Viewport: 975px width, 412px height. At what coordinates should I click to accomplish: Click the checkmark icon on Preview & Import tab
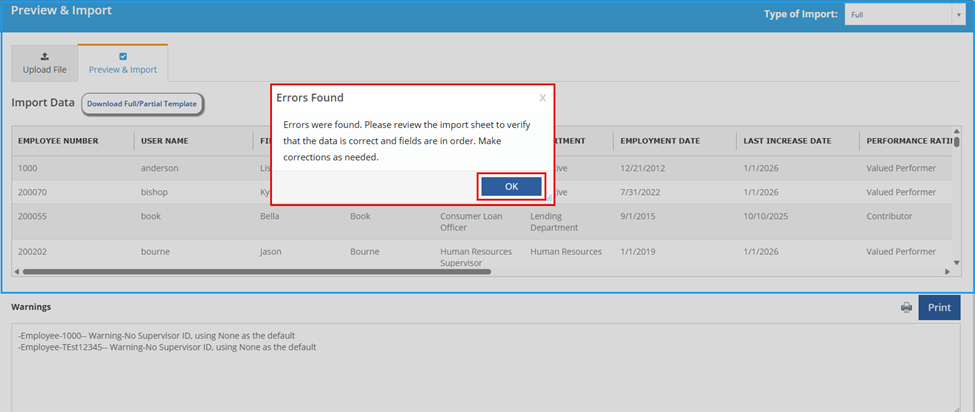pos(123,57)
